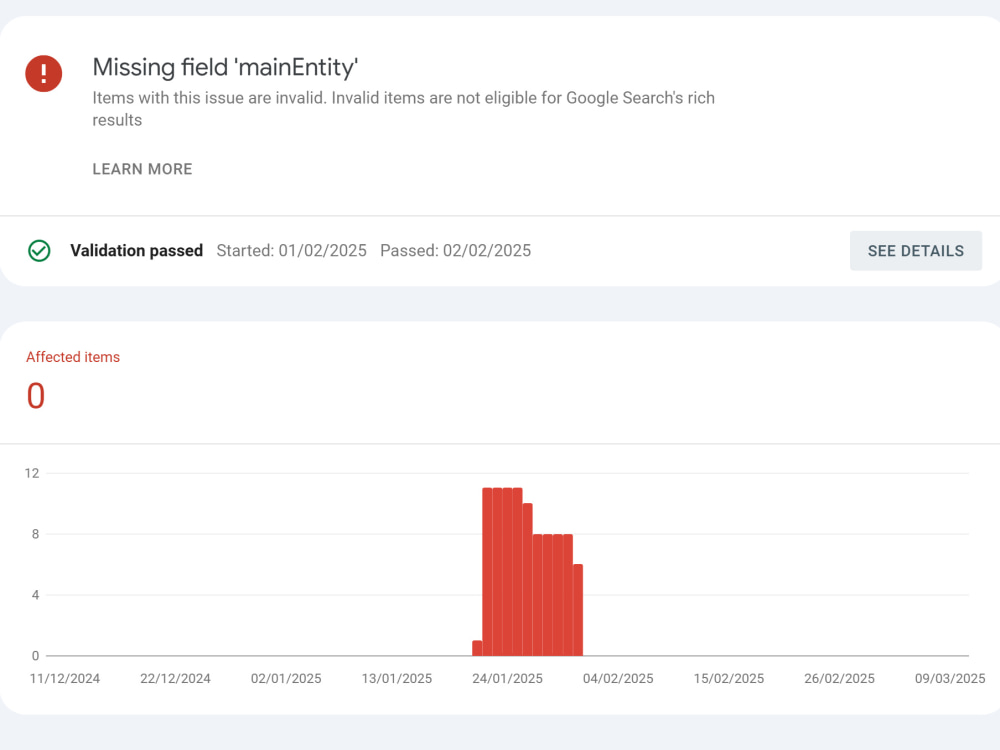Click the Passed: 02/02/2025 date text
The height and width of the screenshot is (750, 1000).
pyautogui.click(x=455, y=251)
